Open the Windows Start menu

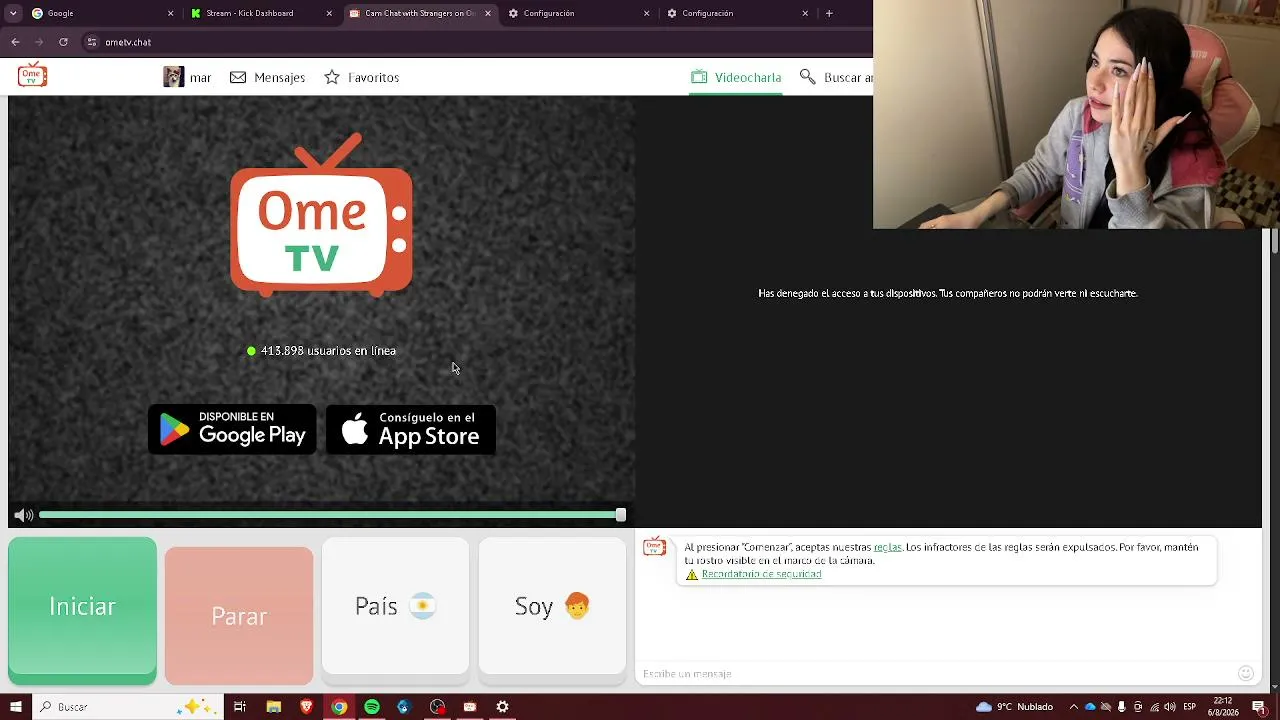[x=15, y=707]
